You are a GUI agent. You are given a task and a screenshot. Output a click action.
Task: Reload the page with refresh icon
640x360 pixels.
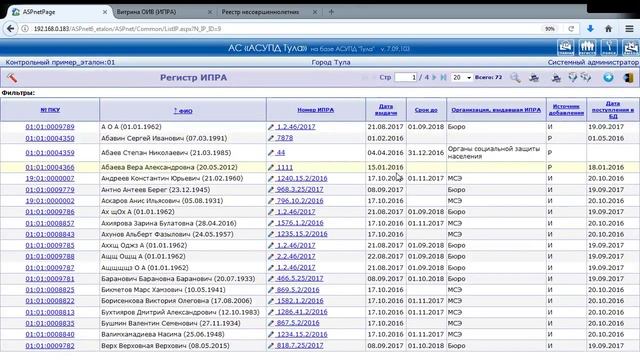coord(571,29)
